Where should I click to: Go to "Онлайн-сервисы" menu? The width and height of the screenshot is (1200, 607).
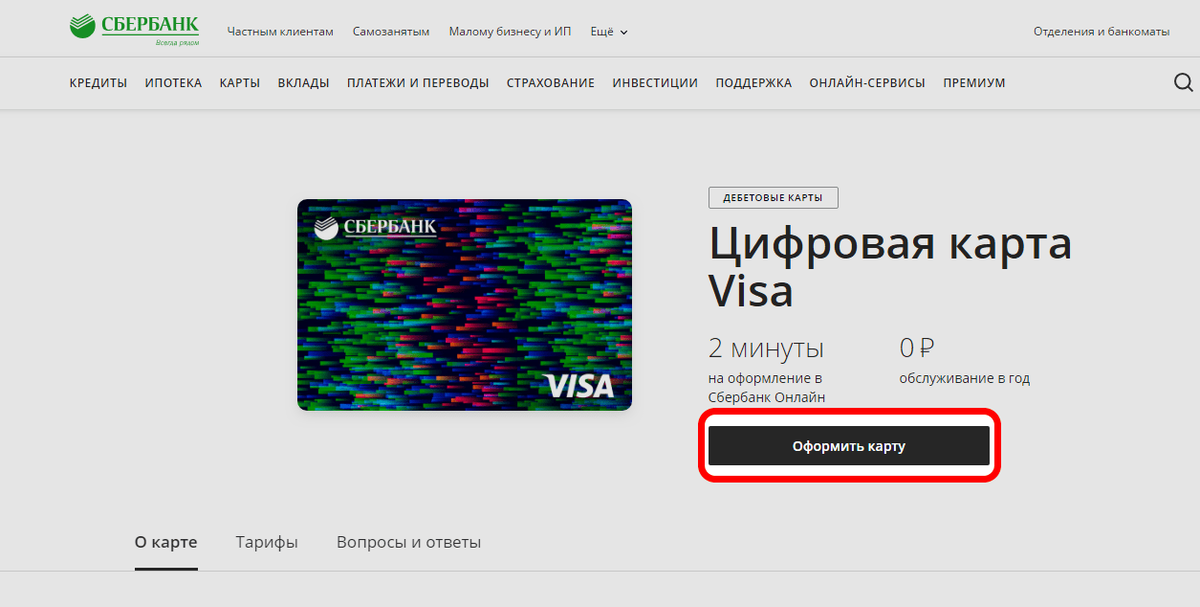click(x=867, y=83)
